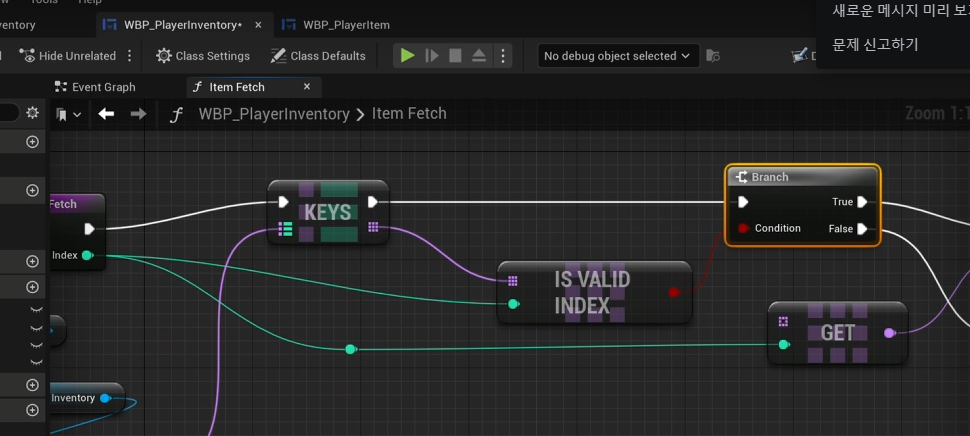Click Item Fetch in the breadcrumb
The height and width of the screenshot is (436, 970).
point(409,114)
